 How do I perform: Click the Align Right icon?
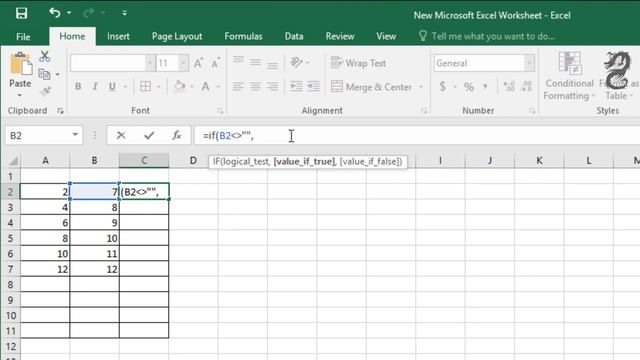point(272,86)
